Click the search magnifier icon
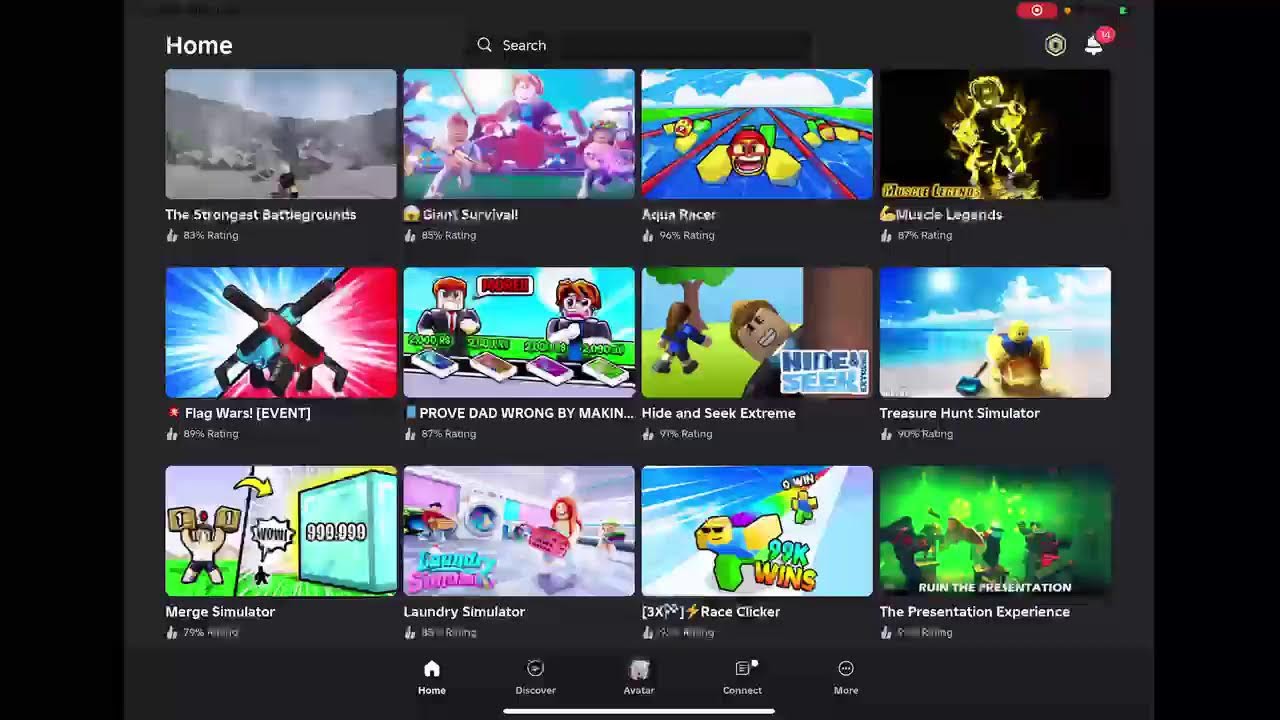The height and width of the screenshot is (720, 1280). 485,45
